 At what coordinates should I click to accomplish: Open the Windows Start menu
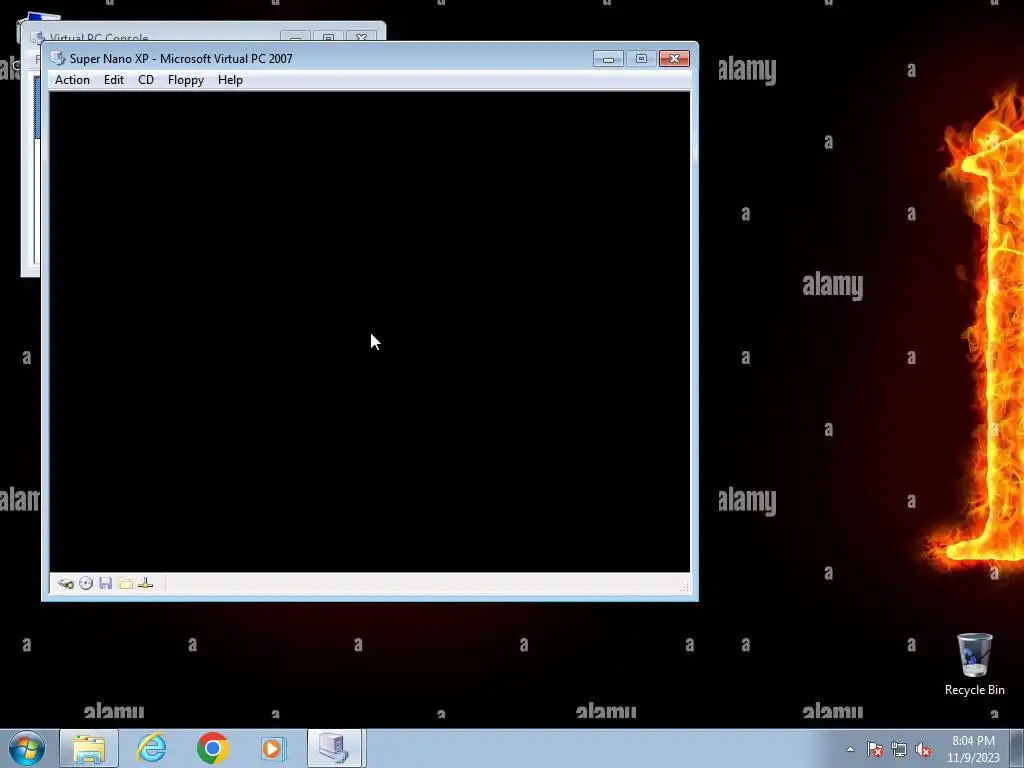(27, 748)
